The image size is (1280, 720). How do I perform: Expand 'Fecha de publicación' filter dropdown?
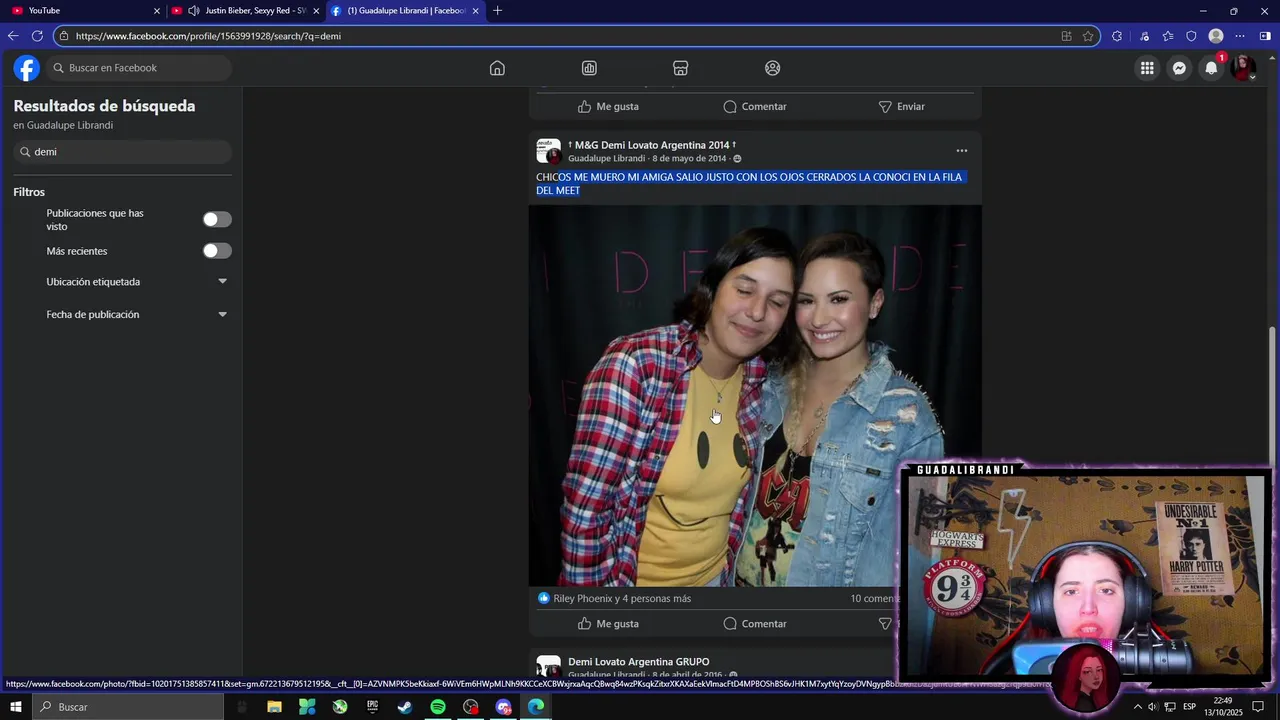coord(222,314)
